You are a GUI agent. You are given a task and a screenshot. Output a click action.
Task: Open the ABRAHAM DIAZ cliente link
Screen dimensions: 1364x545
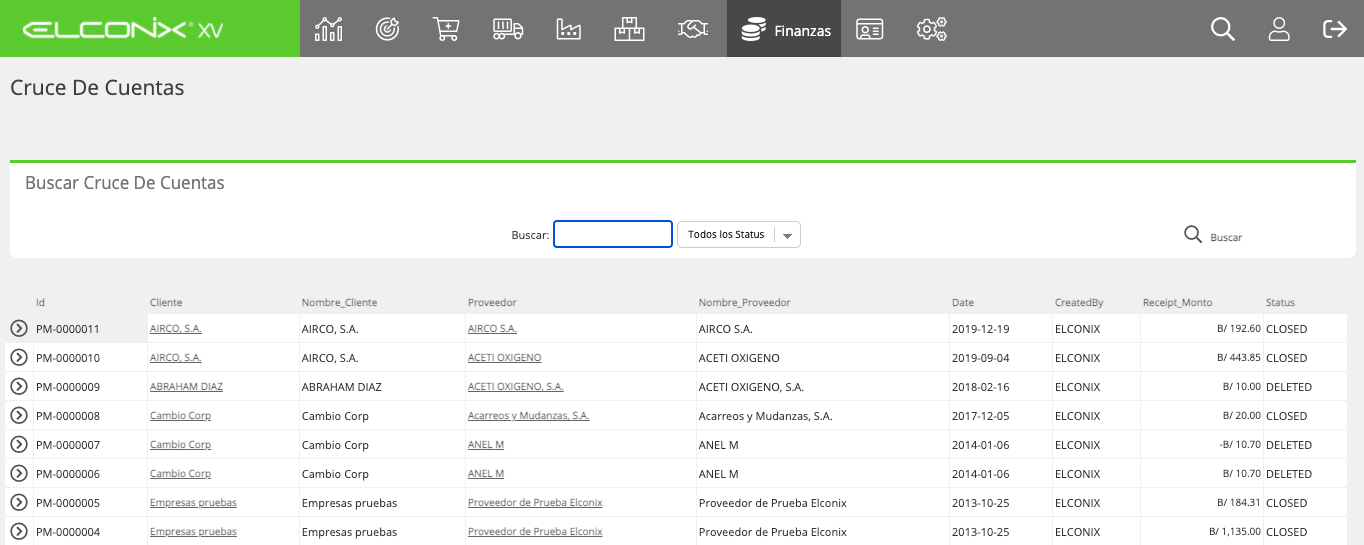[x=186, y=386]
